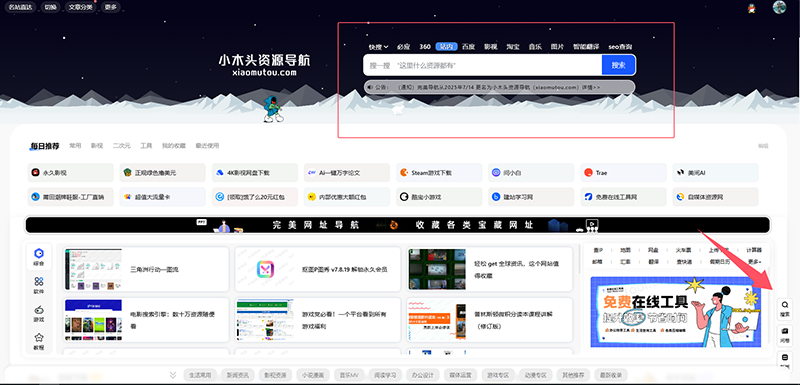
Task: Open the 轻松 get 全球资讯 article
Action: [x=490, y=269]
